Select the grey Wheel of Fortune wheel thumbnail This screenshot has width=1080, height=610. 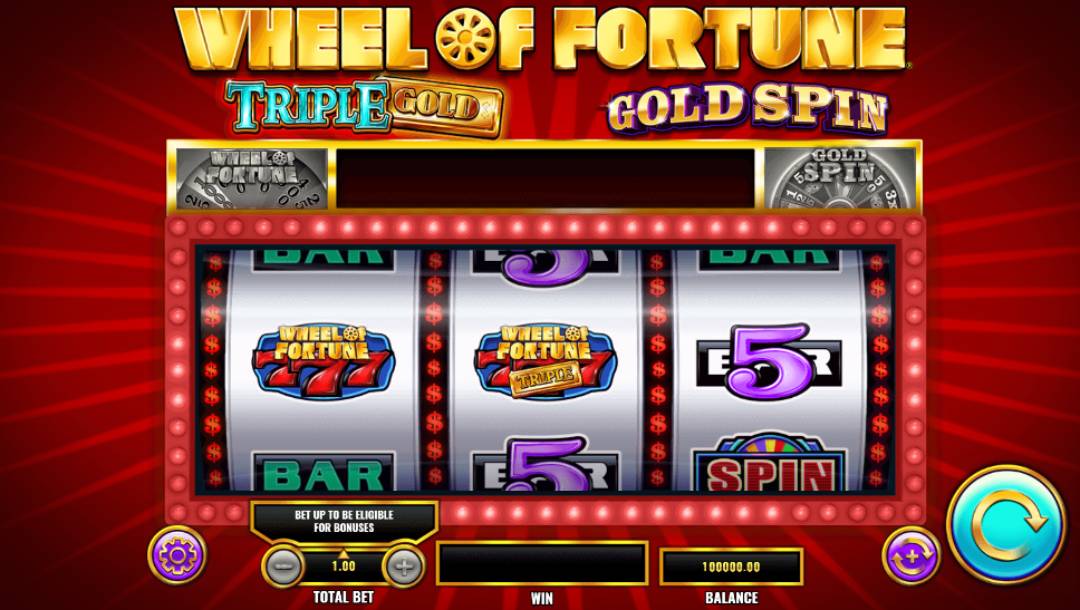point(252,178)
